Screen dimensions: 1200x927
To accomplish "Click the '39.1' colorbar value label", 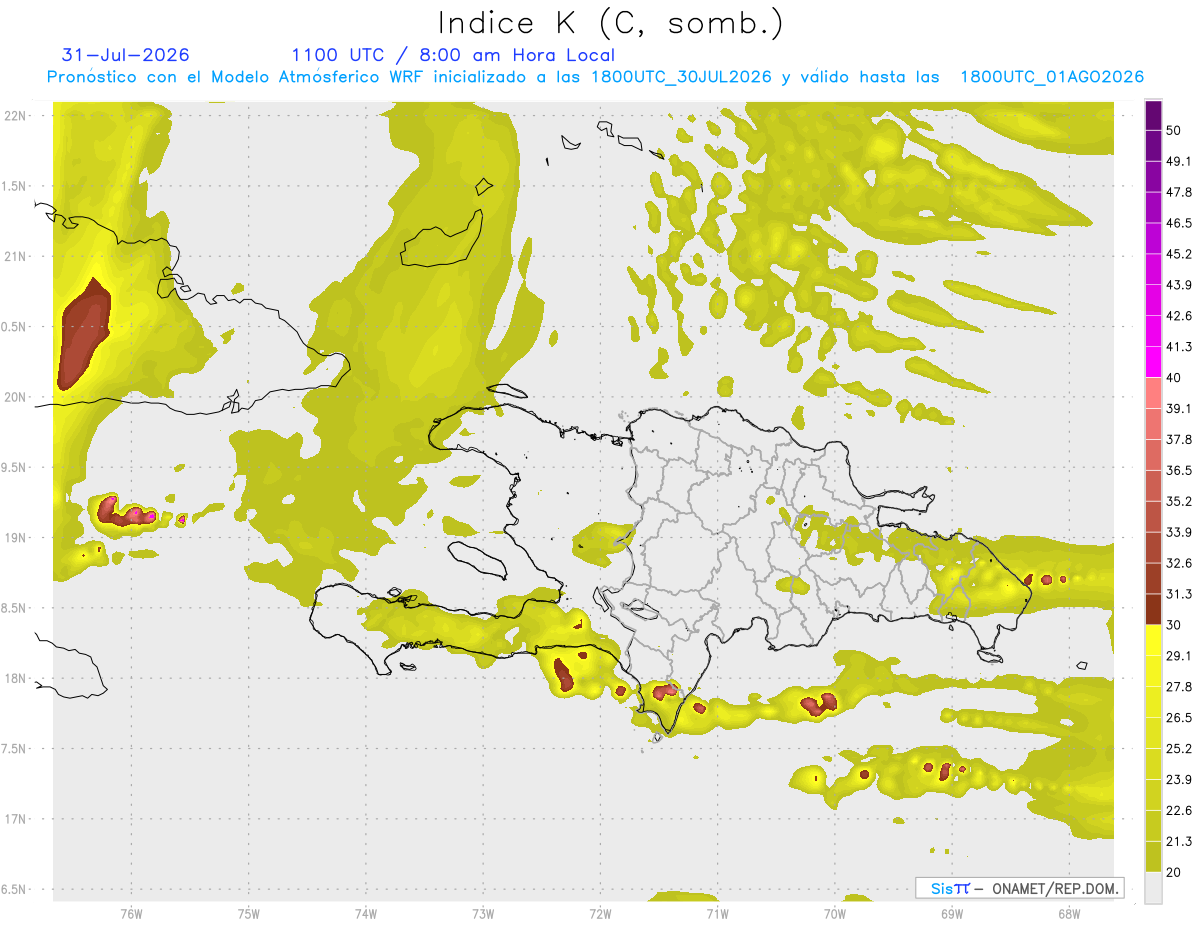I will pyautogui.click(x=1179, y=408).
